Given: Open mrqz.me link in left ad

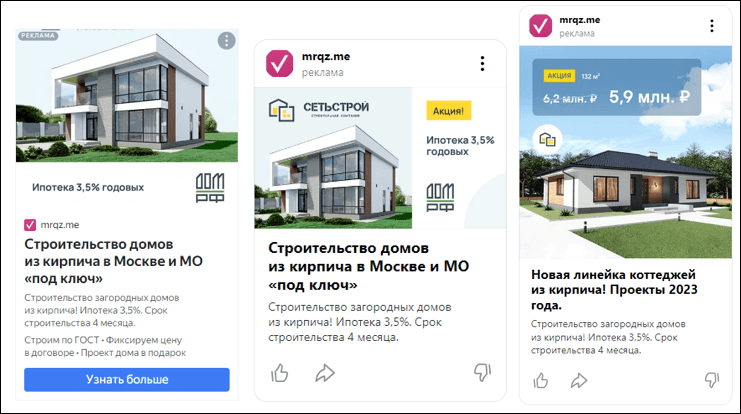Looking at the screenshot, I should pos(60,225).
